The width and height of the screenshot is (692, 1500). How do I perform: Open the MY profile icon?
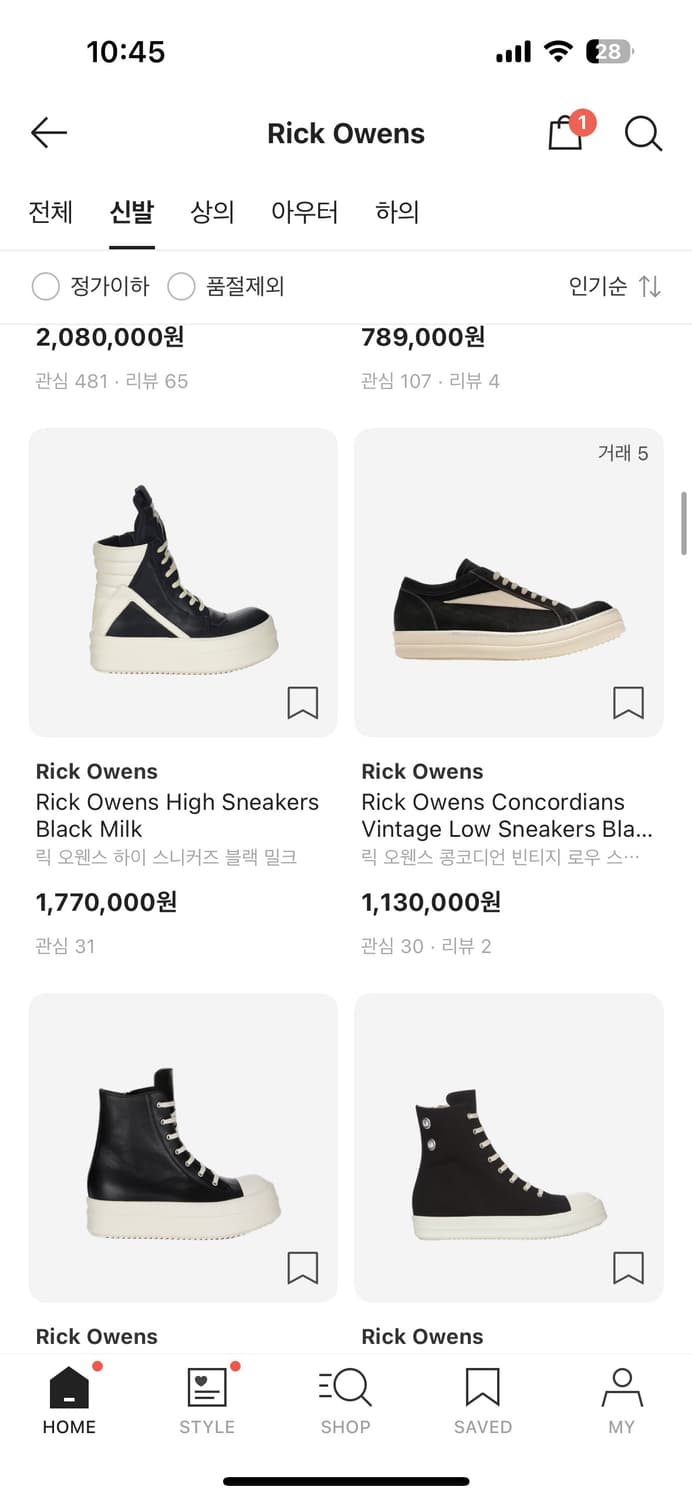[622, 1388]
